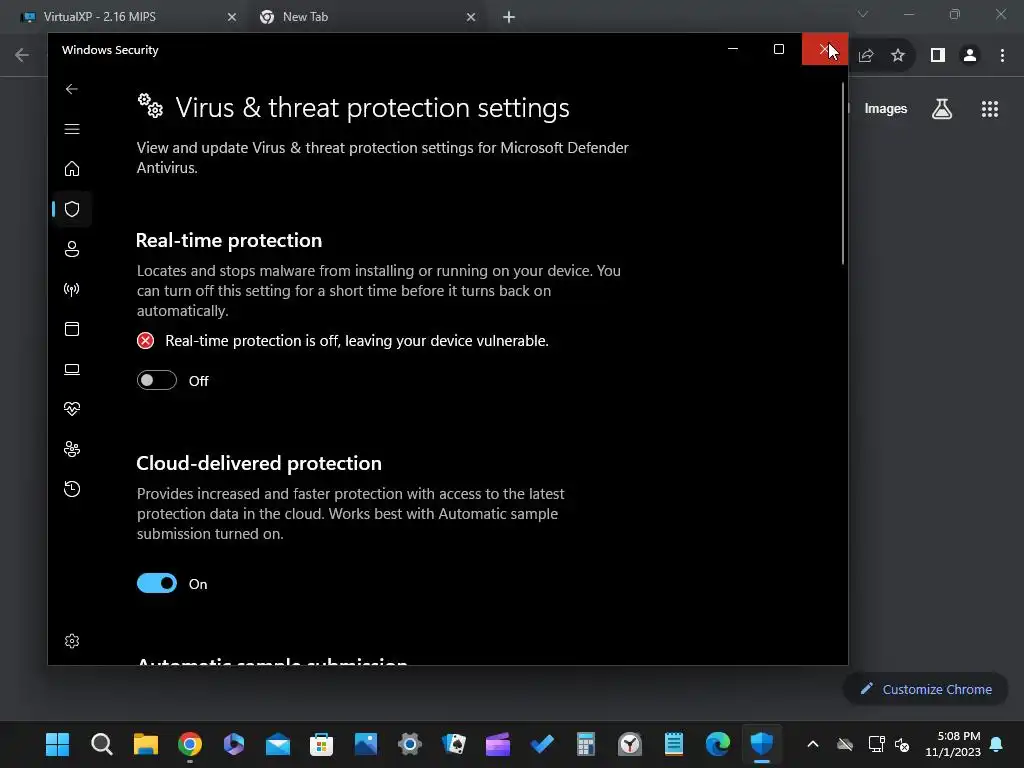Open Photos app from taskbar
The width and height of the screenshot is (1024, 768).
(x=366, y=744)
